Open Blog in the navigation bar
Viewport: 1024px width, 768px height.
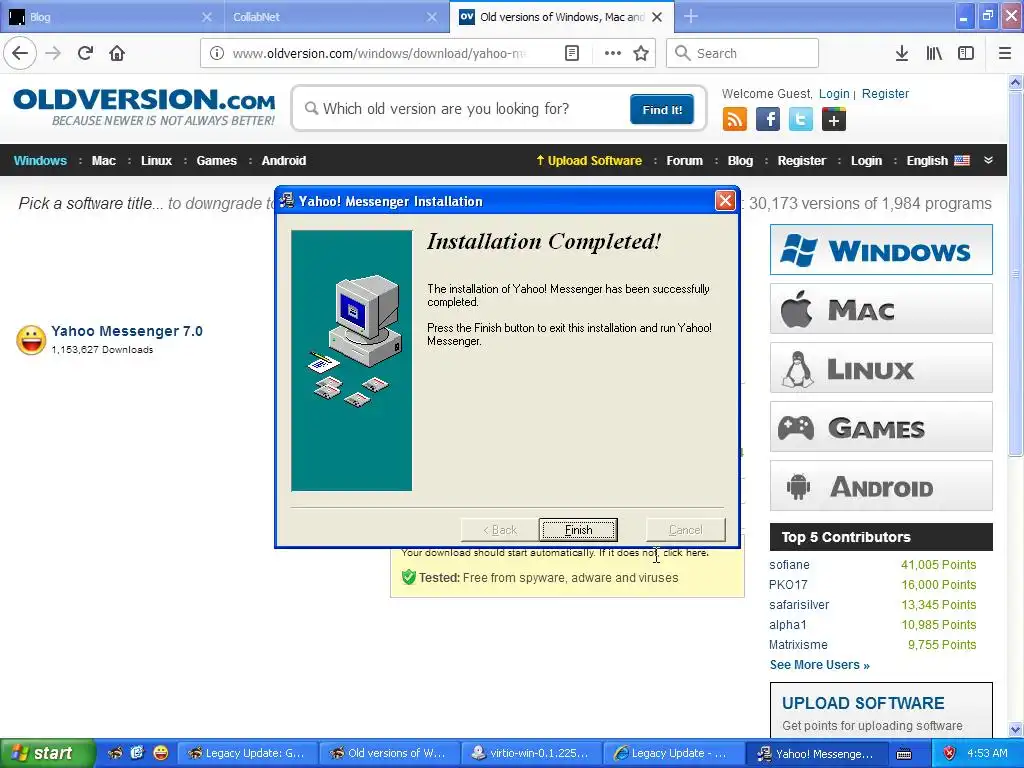click(x=740, y=161)
